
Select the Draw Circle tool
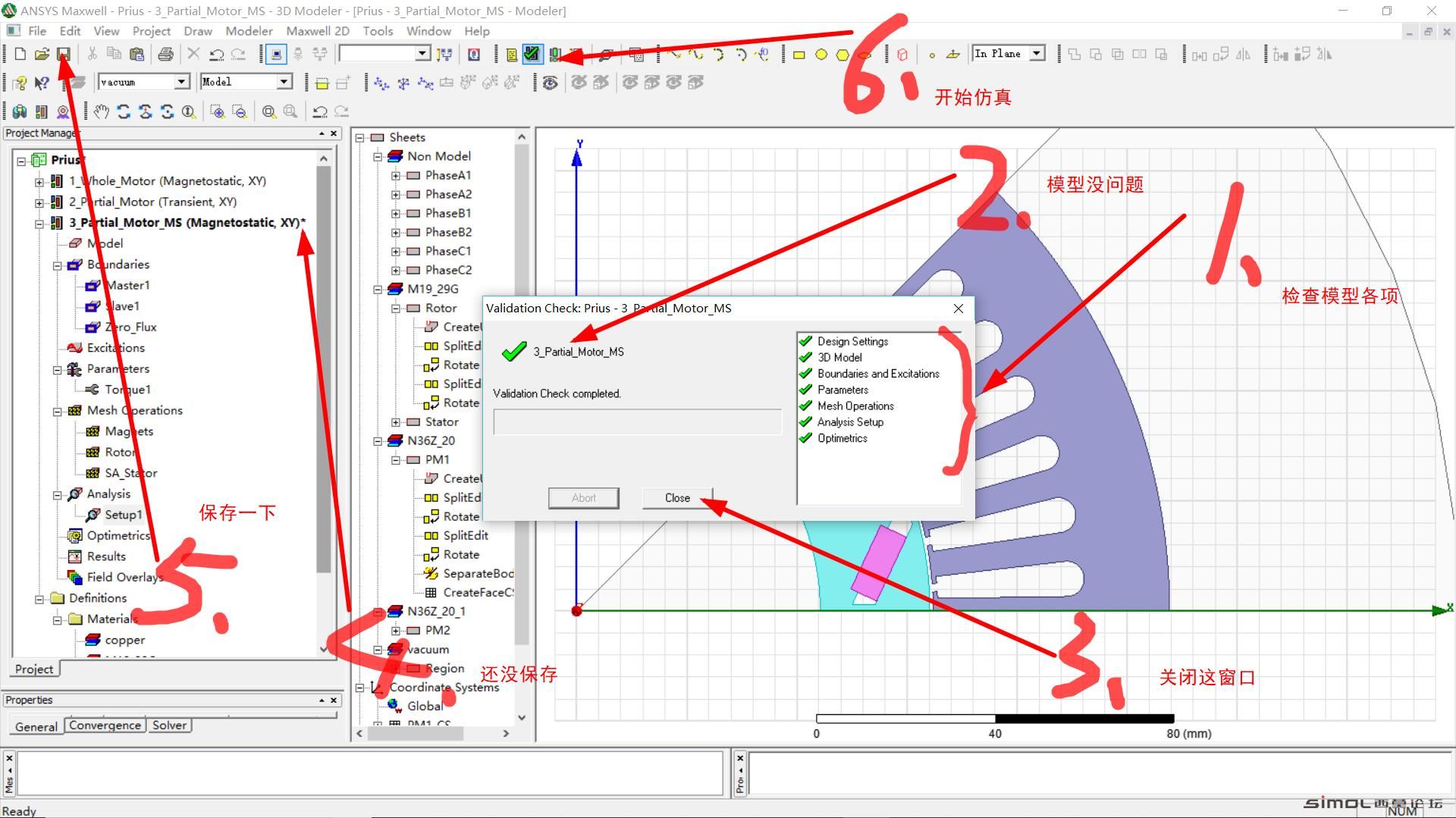point(821,55)
